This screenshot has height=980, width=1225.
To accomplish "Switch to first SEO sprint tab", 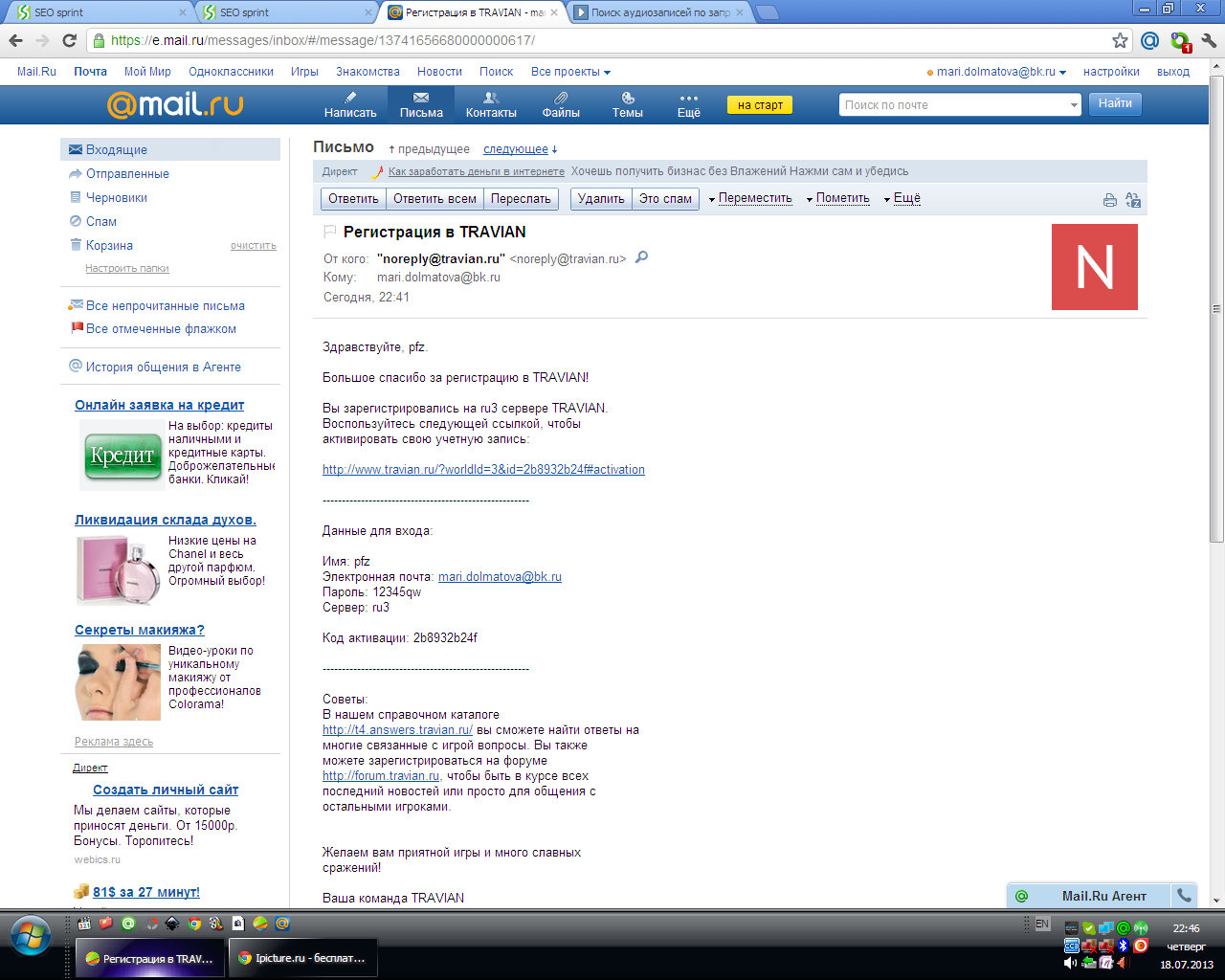I will [x=100, y=12].
